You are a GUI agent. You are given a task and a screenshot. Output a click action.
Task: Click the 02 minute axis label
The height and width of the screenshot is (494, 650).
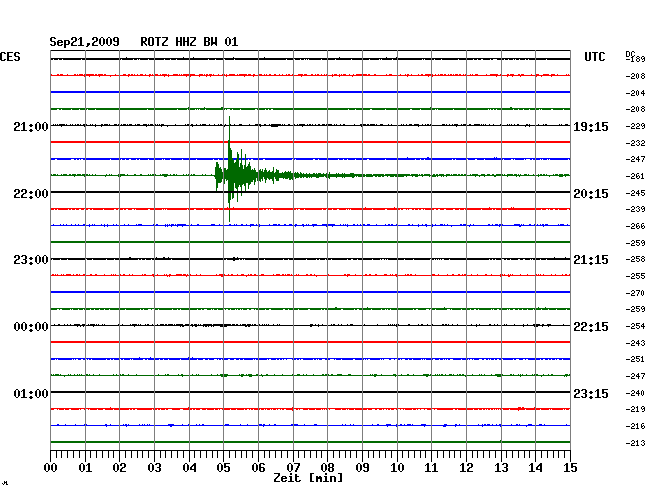pyautogui.click(x=119, y=467)
